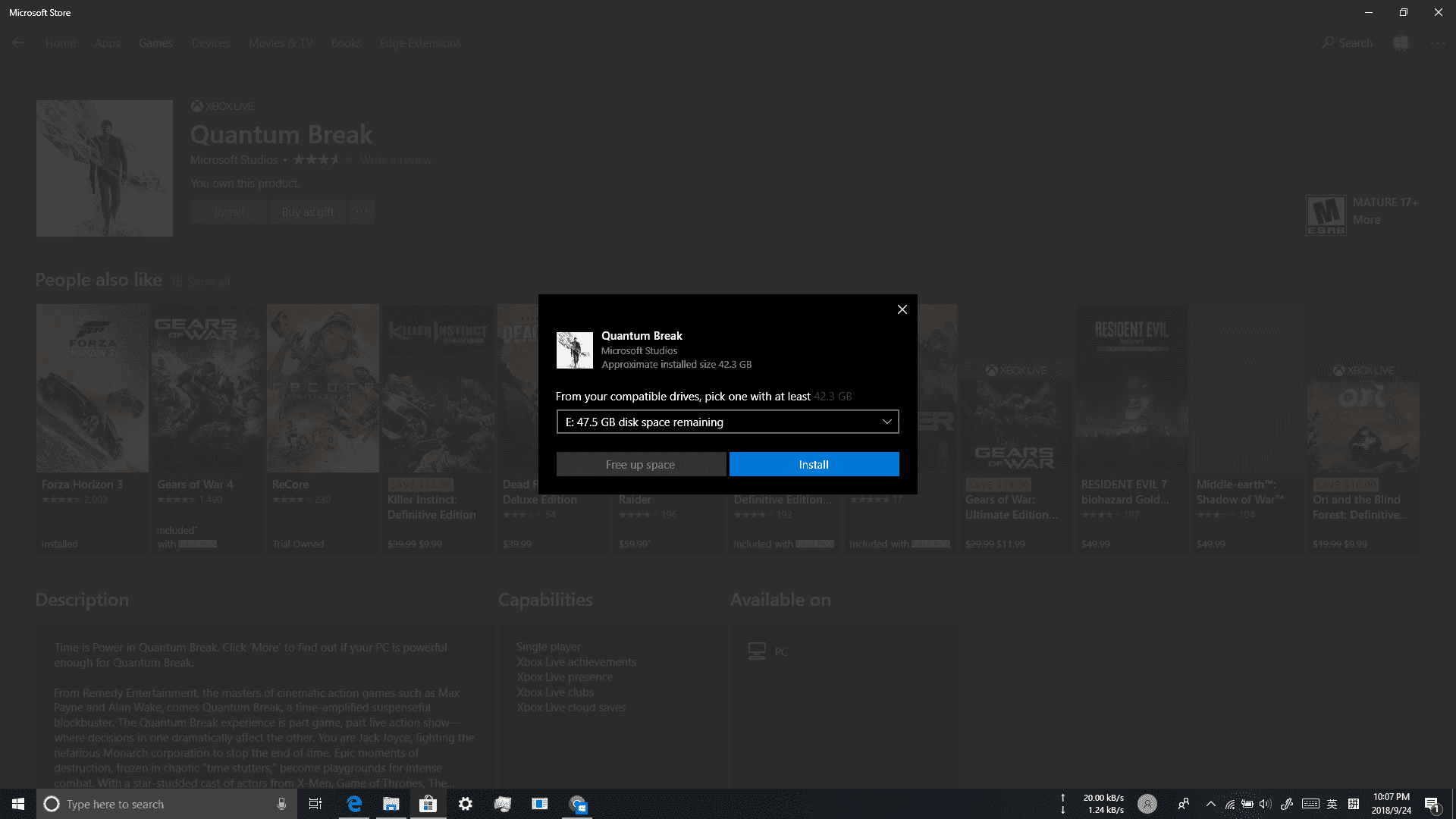Screen dimensions: 1456x819
Task: Open Task View on the taskbar
Action: coord(315,804)
